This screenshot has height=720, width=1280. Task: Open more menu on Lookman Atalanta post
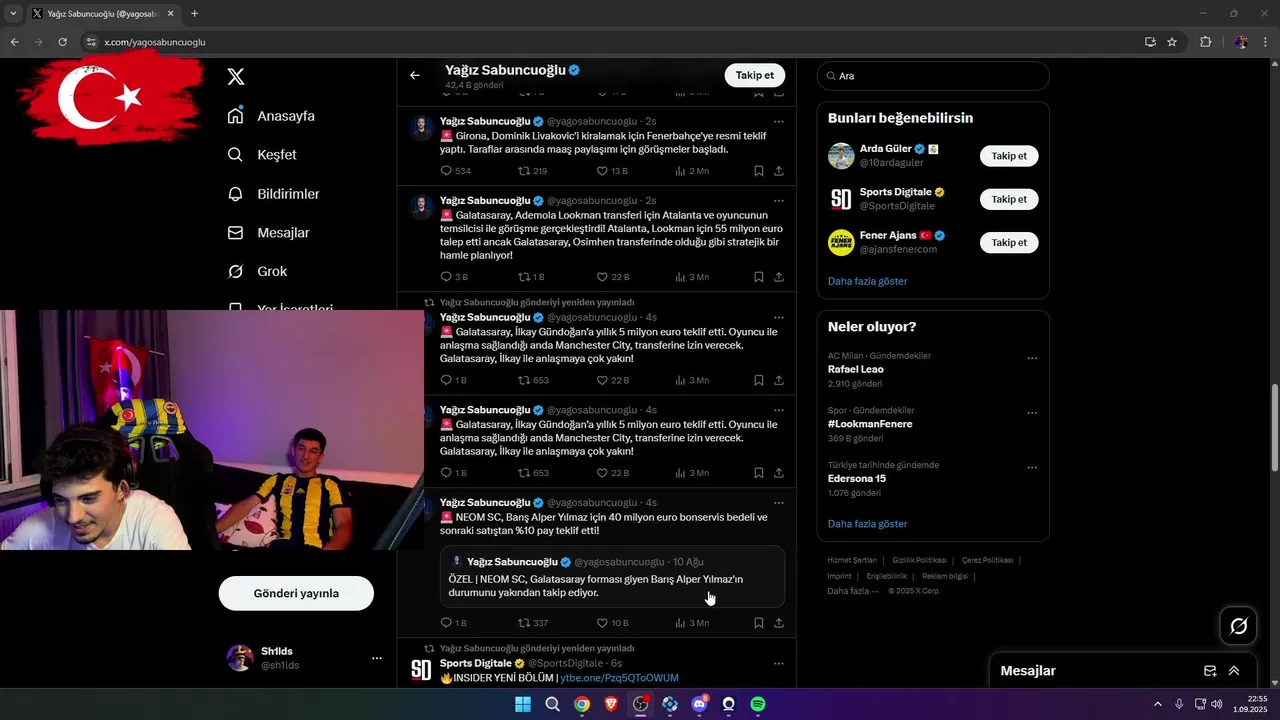(x=778, y=201)
